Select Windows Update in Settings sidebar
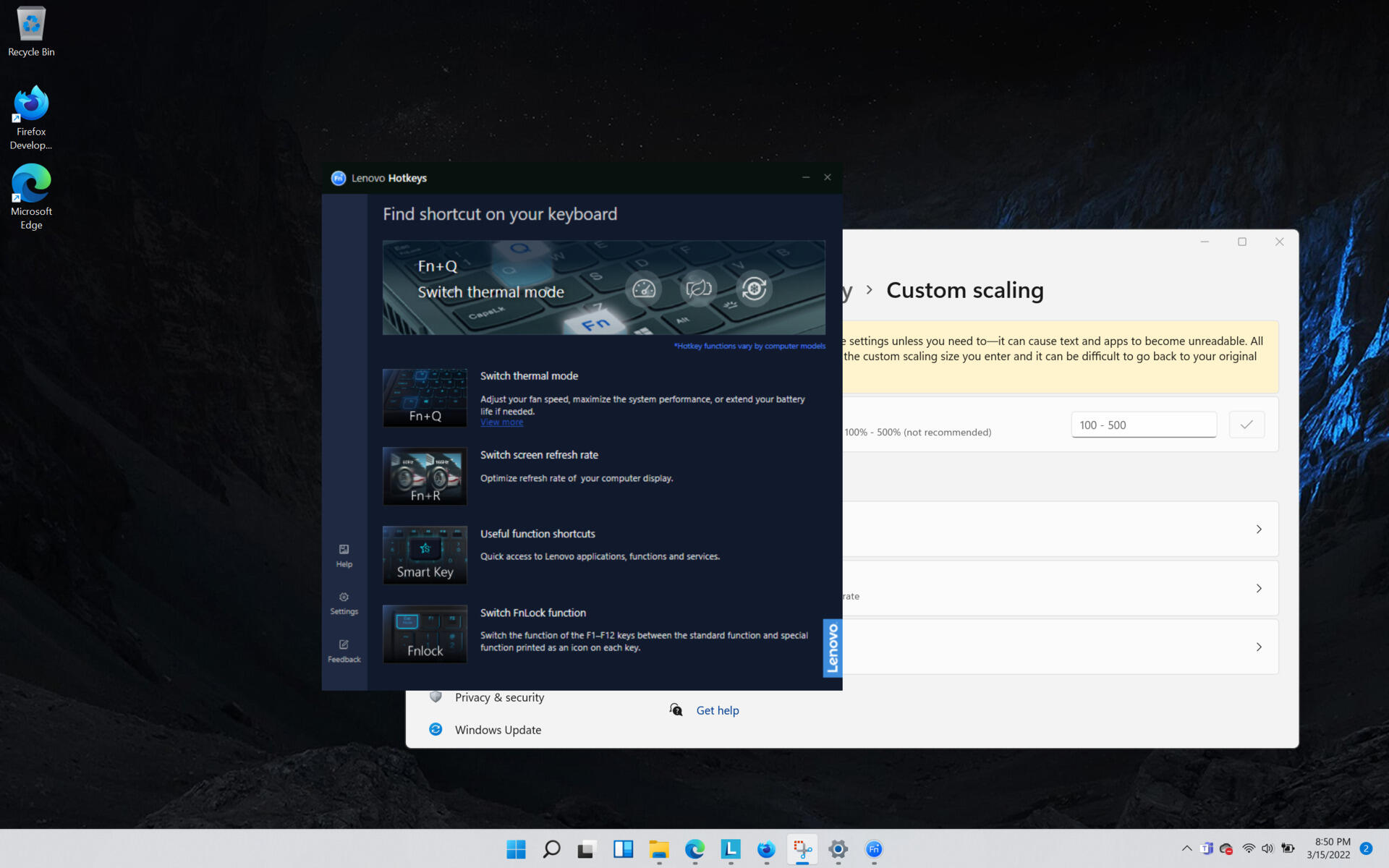Screen dimensions: 1389x868 [x=498, y=730]
